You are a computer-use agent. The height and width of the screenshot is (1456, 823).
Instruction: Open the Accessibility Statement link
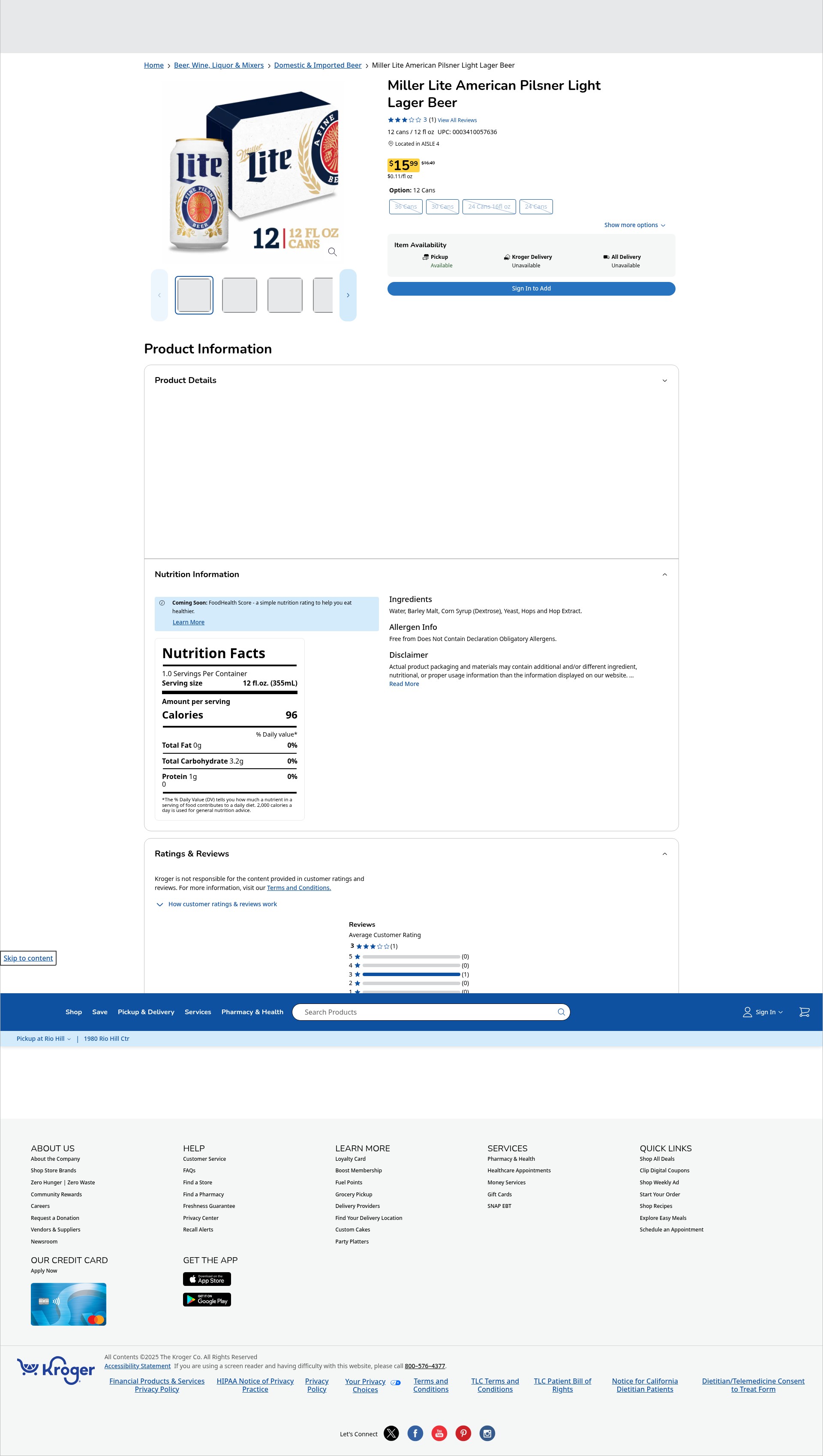pyautogui.click(x=137, y=1366)
